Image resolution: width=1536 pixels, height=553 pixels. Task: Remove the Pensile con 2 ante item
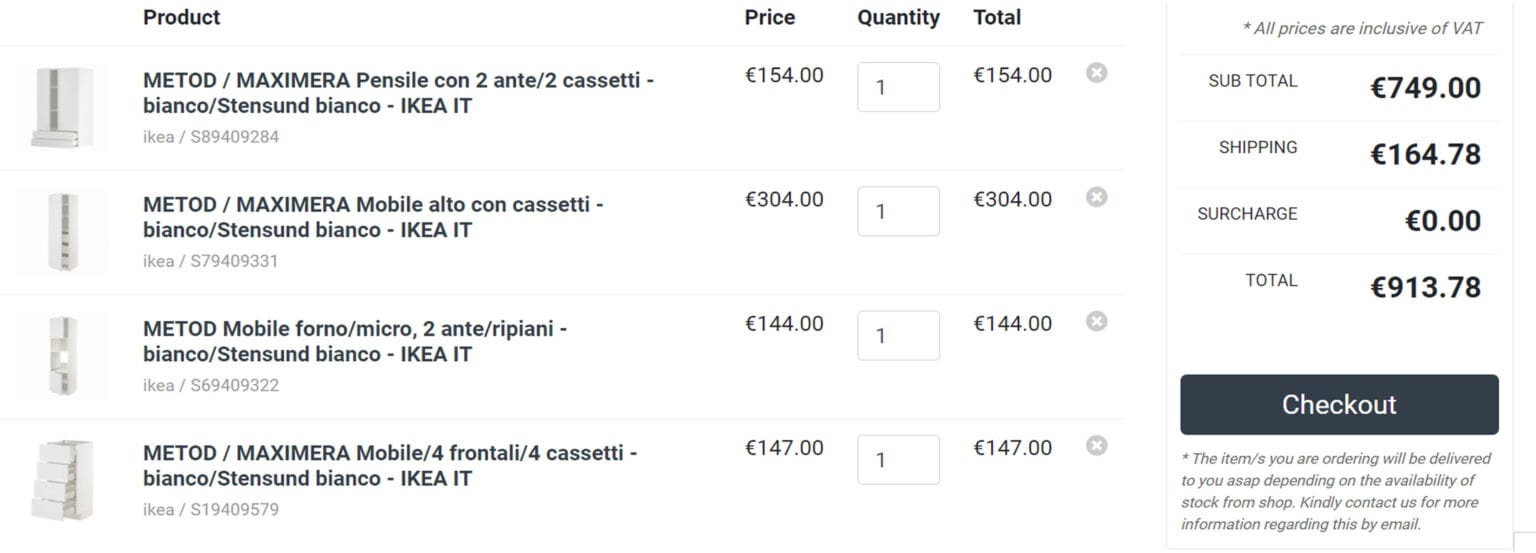pyautogui.click(x=1096, y=73)
